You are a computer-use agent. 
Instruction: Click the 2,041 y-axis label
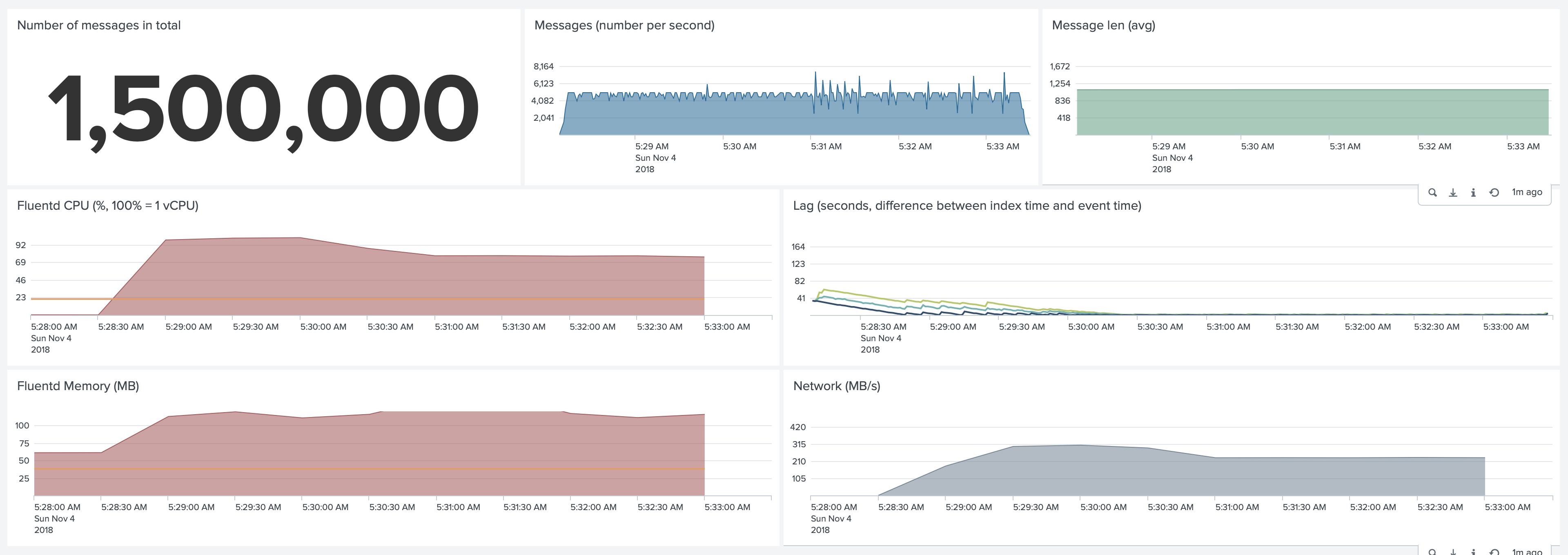543,118
